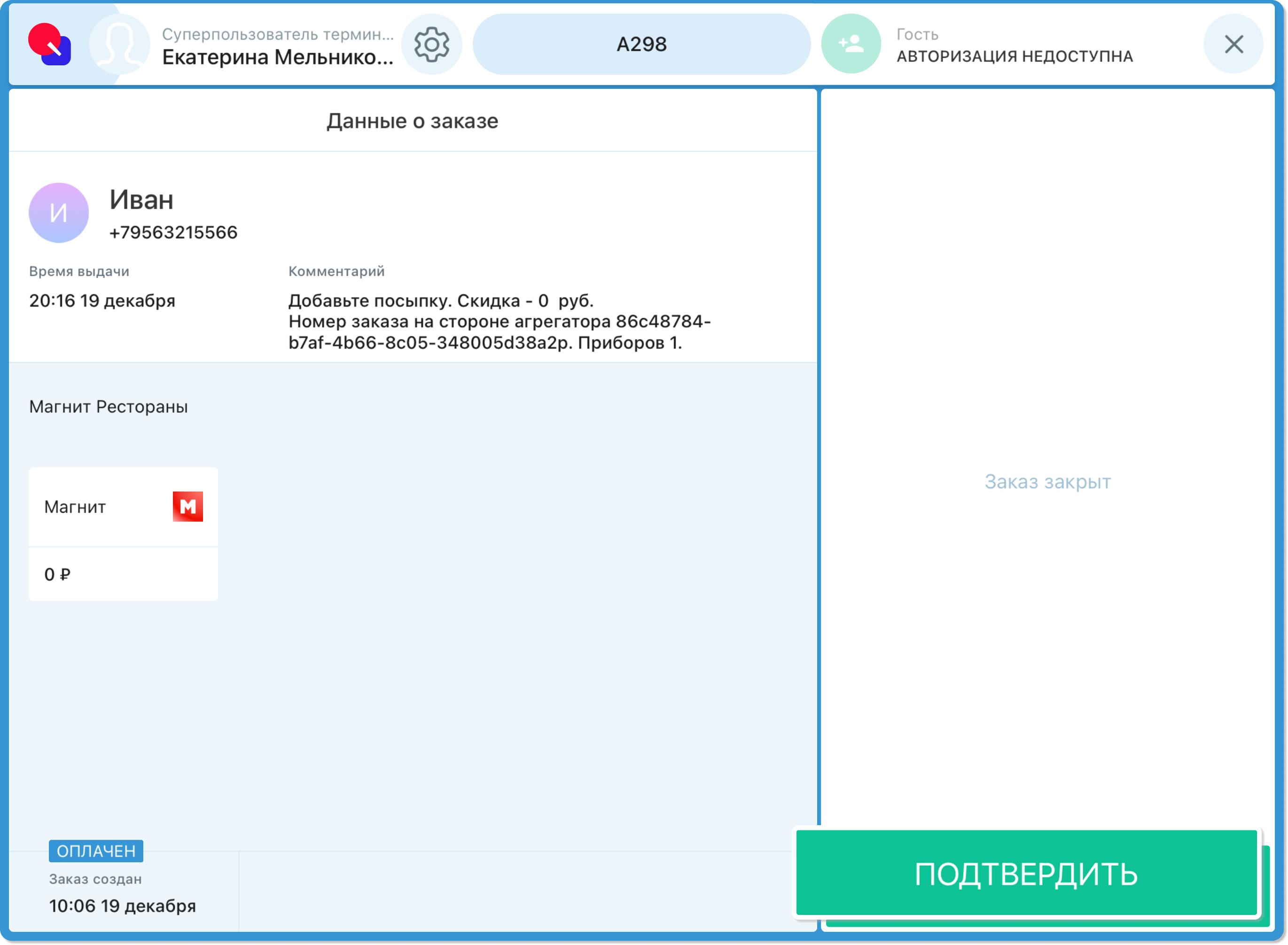Click the A298 order number field
Viewport: 1288px width, 945px height.
(x=641, y=44)
